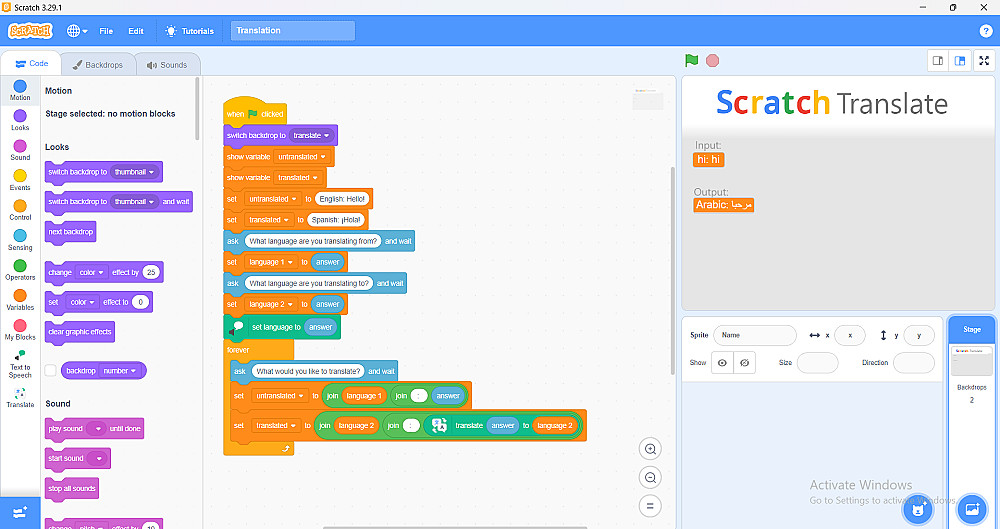Click the block palette vertical scrollbar
Screen dimensions: 1000x529
coord(198,108)
